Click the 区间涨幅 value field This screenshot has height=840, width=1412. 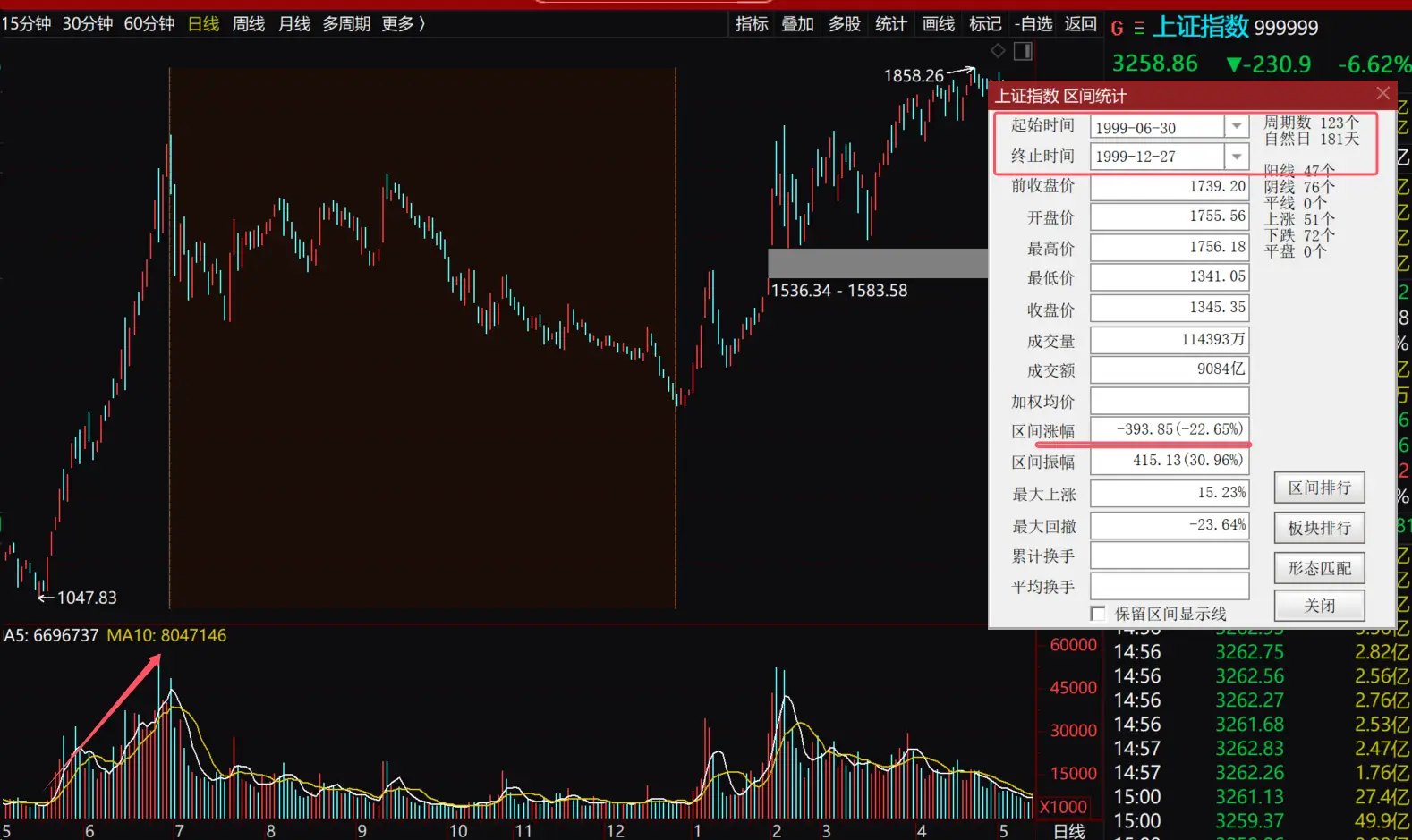coord(1170,429)
